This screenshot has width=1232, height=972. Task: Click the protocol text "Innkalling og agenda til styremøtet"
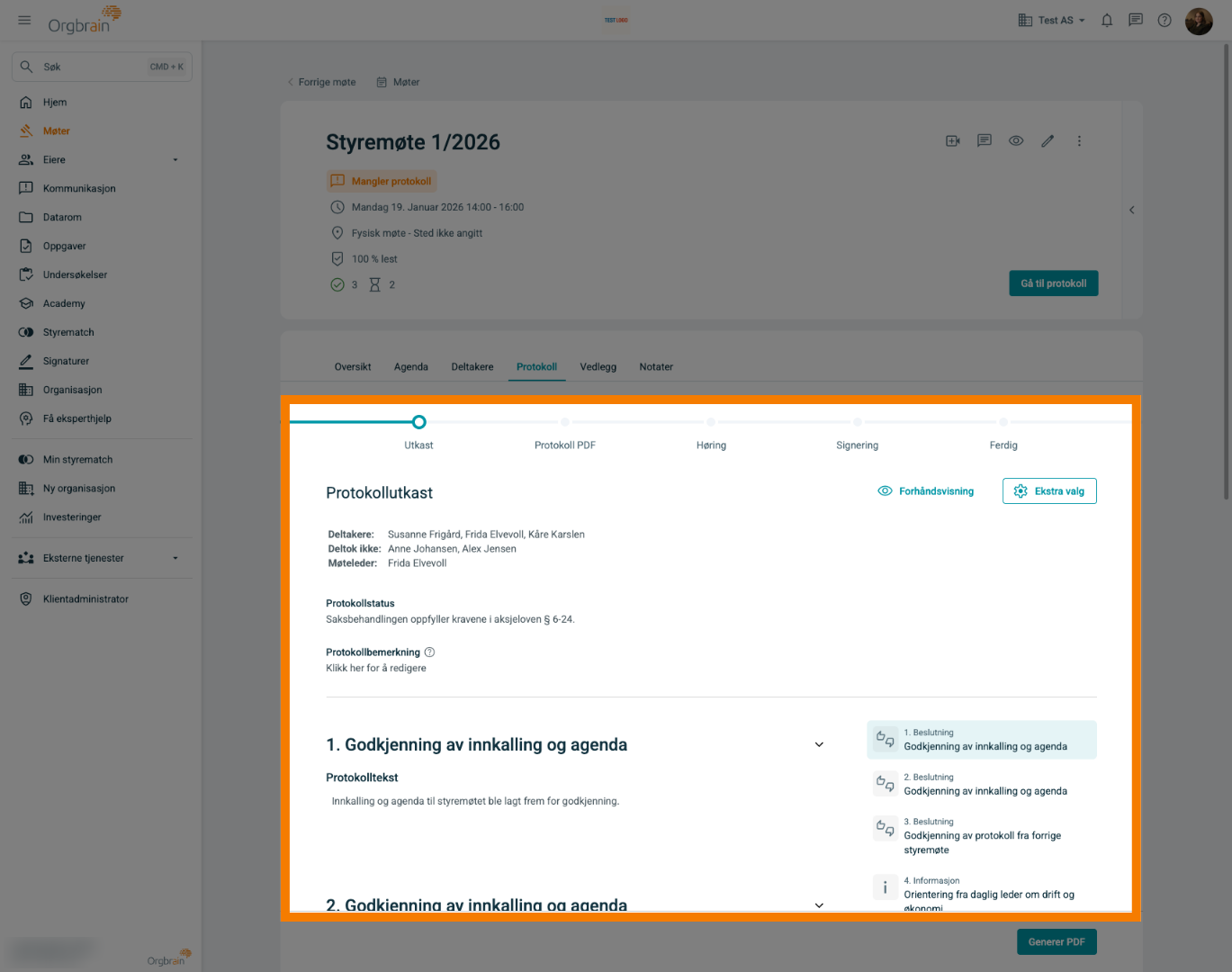tap(475, 801)
